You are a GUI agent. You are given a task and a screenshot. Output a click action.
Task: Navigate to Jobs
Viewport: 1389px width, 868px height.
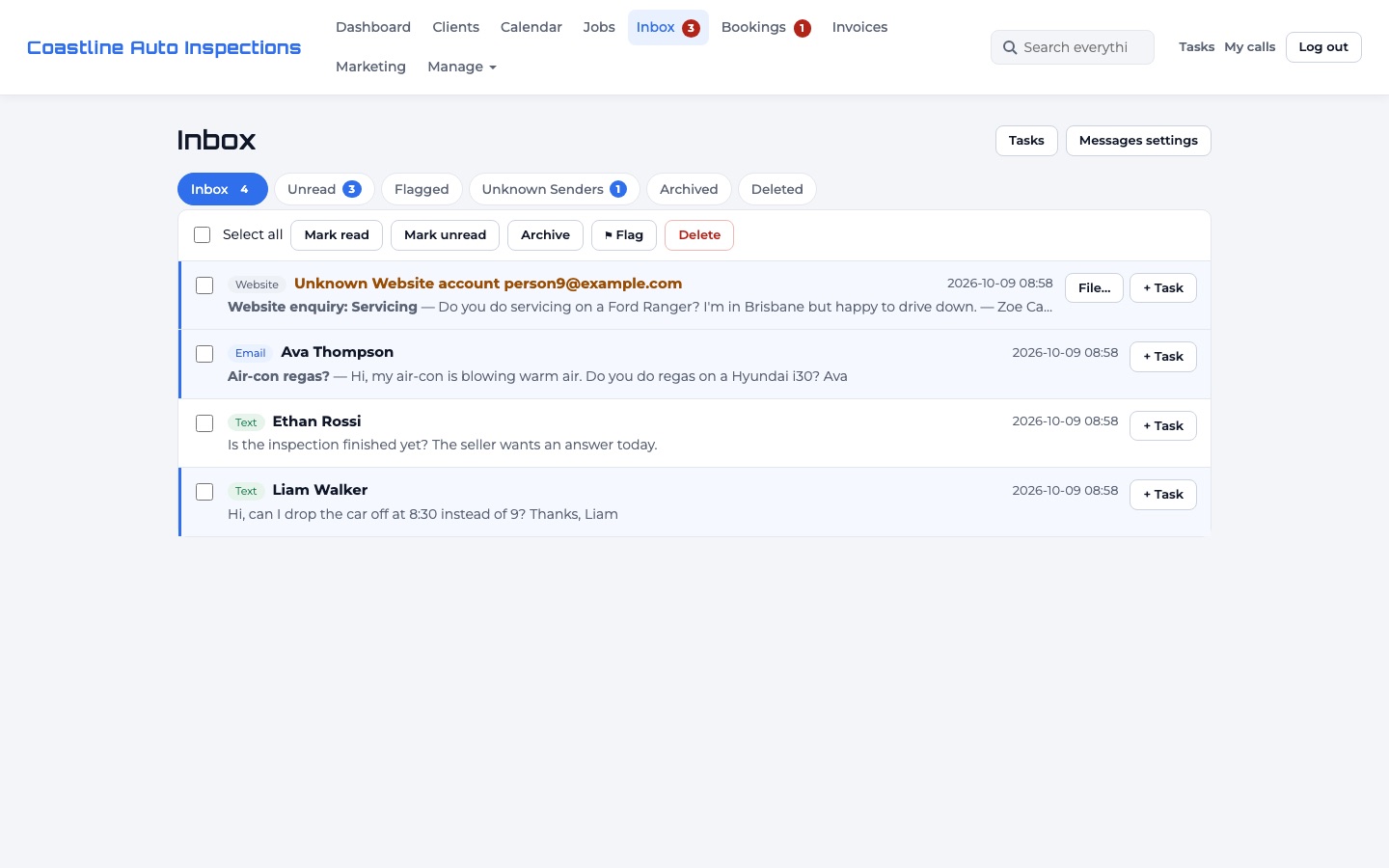point(599,27)
